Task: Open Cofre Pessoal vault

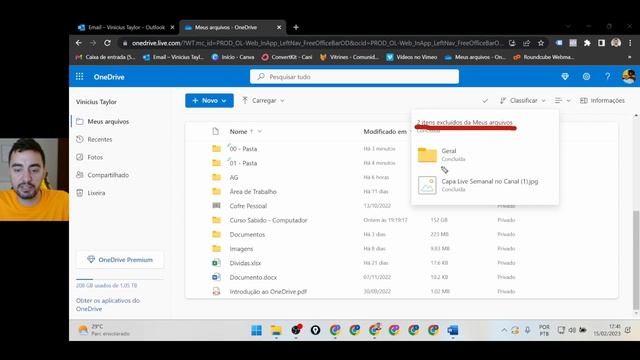Action: 248,206
